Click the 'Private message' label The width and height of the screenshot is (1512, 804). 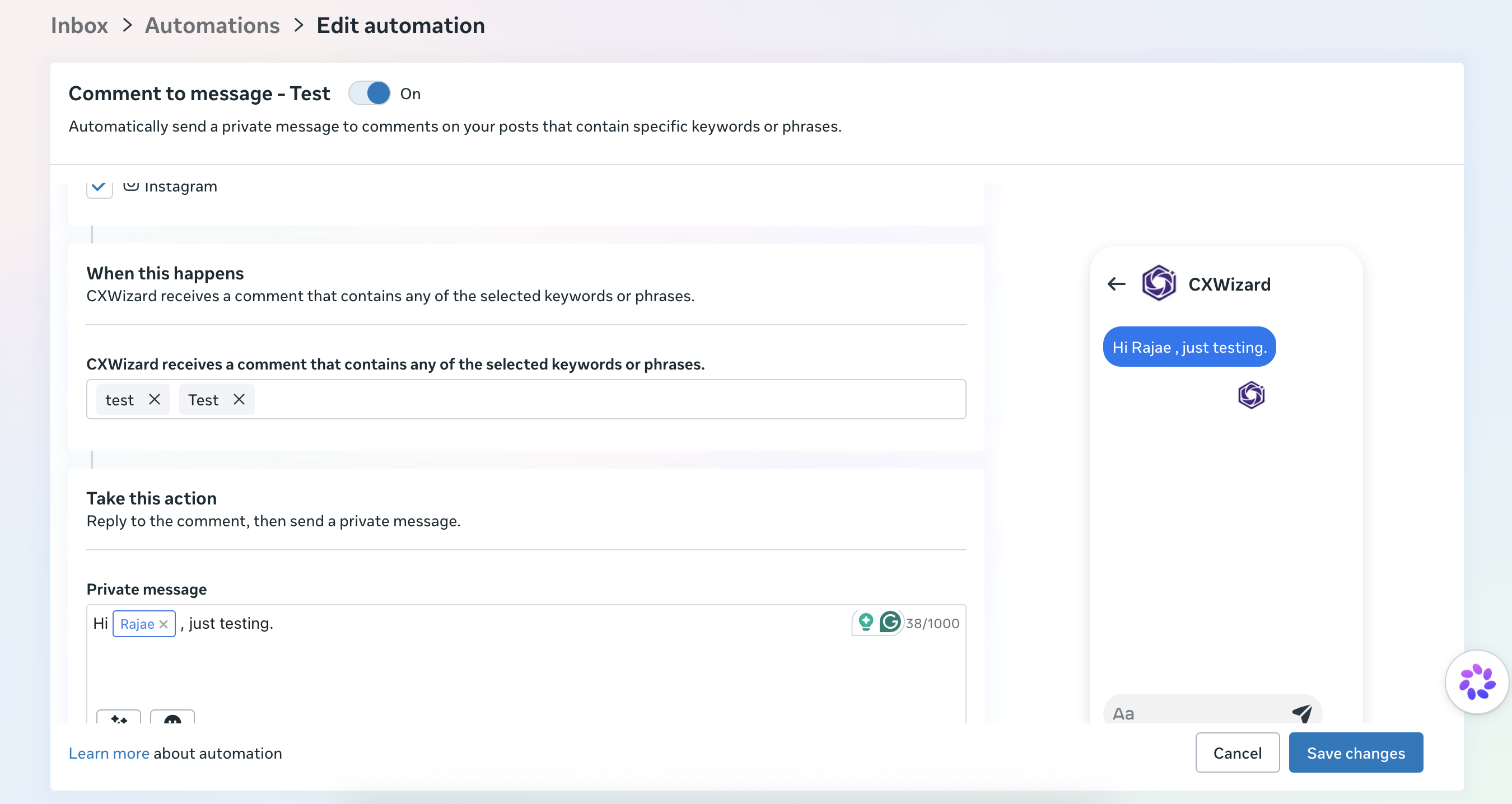pos(147,589)
